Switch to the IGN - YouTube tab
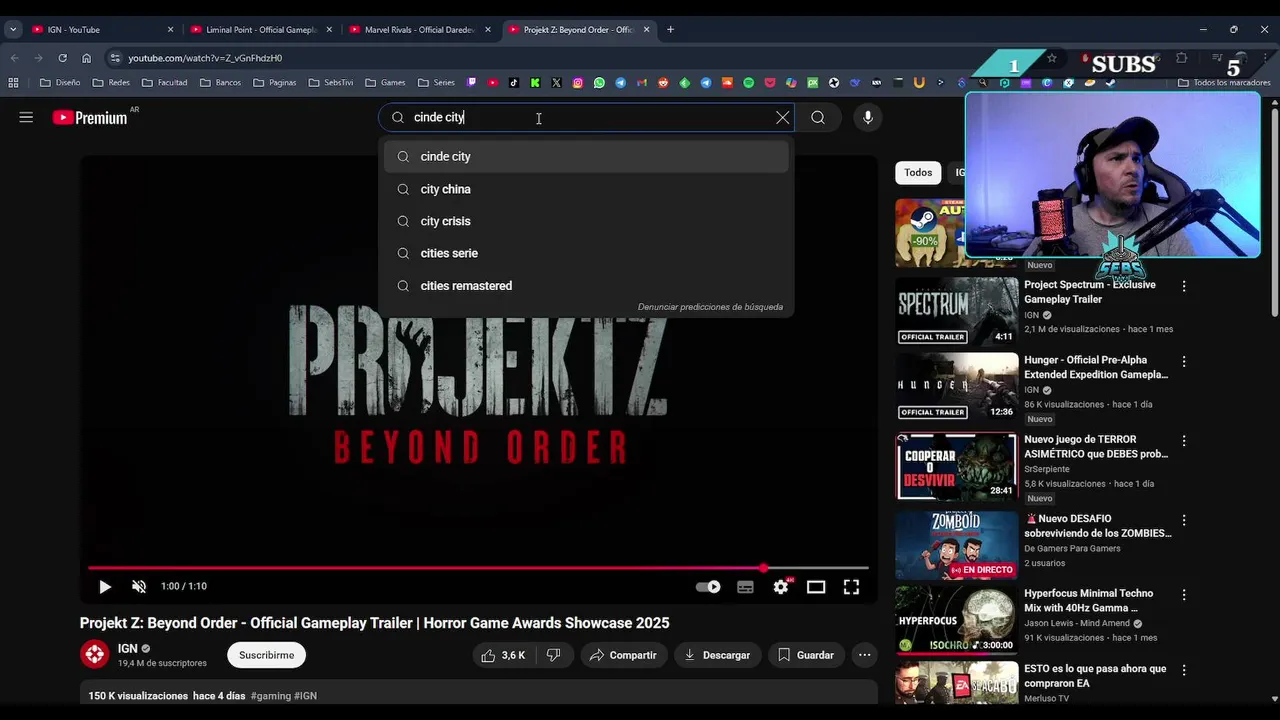1280x720 pixels. pyautogui.click(x=100, y=30)
